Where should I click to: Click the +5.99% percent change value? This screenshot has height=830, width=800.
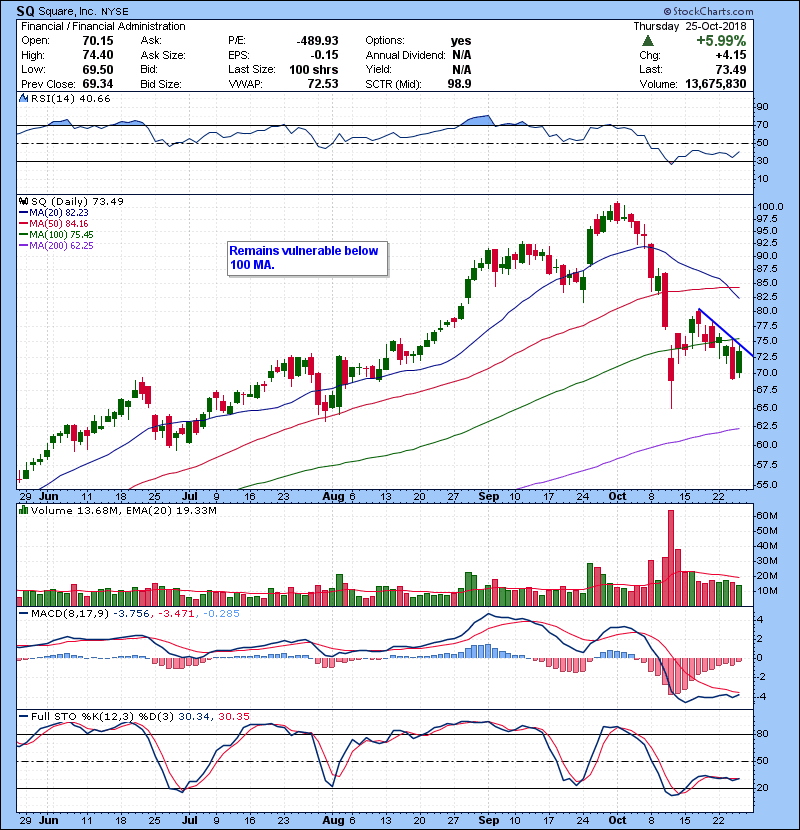pyautogui.click(x=721, y=41)
